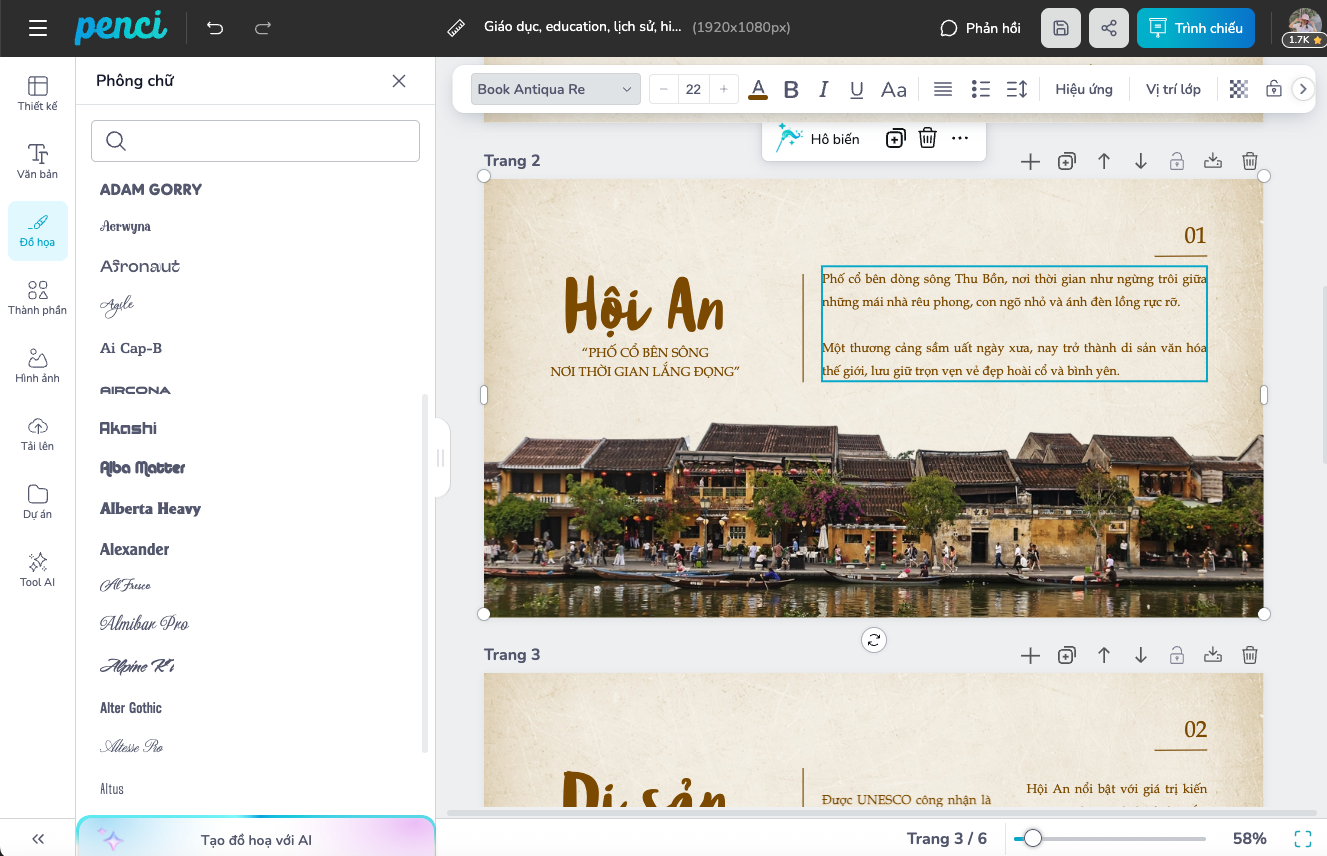Open the Tool AI sidebar panel
1327x856 pixels.
[x=38, y=569]
